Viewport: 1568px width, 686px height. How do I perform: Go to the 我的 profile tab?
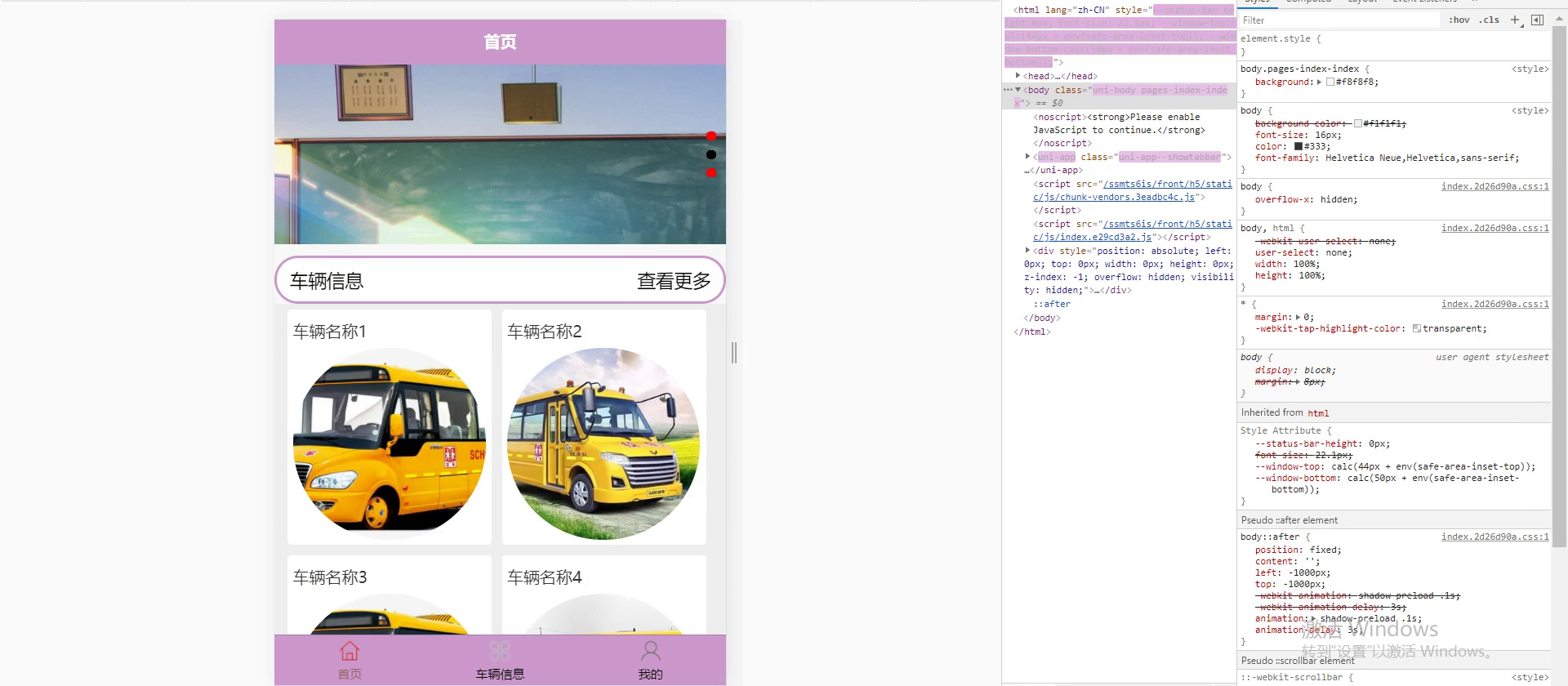(650, 661)
